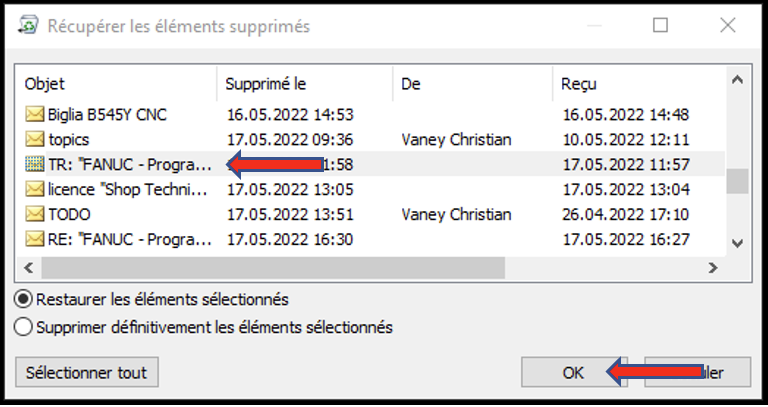
Task: Choose Supprimer définitivement les éléments sélectionnés
Action: (24, 327)
